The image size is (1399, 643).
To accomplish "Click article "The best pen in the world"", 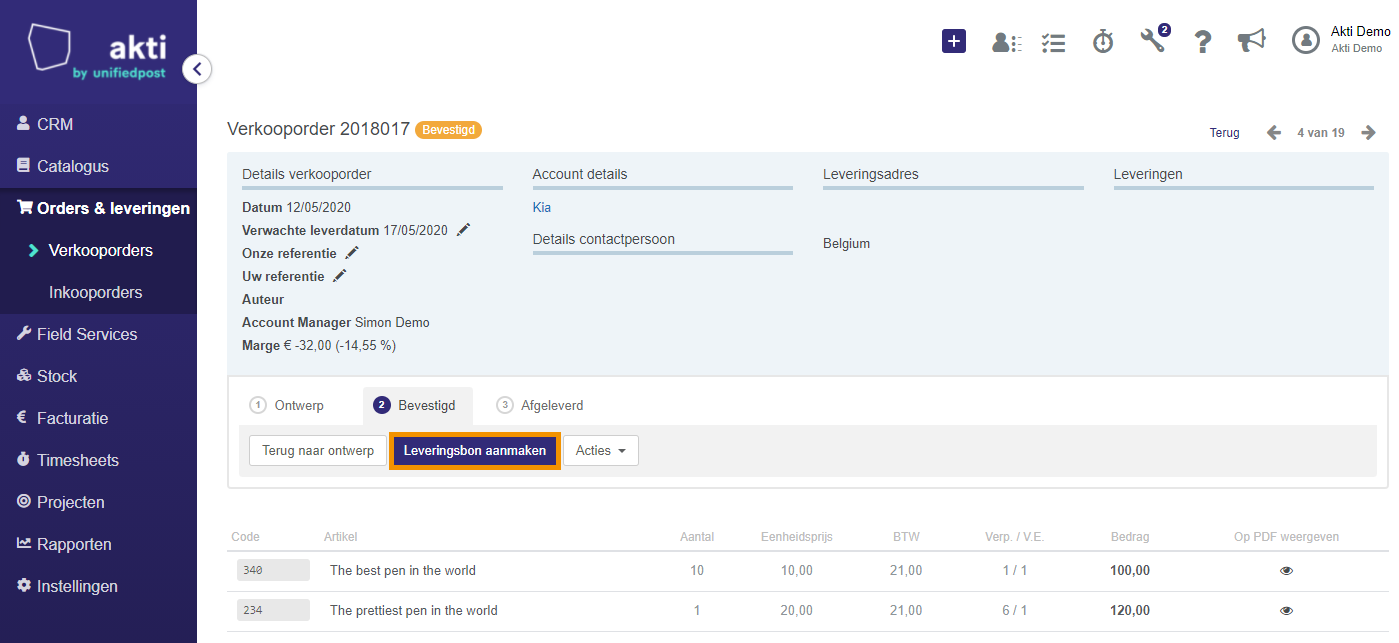I will pos(403,571).
